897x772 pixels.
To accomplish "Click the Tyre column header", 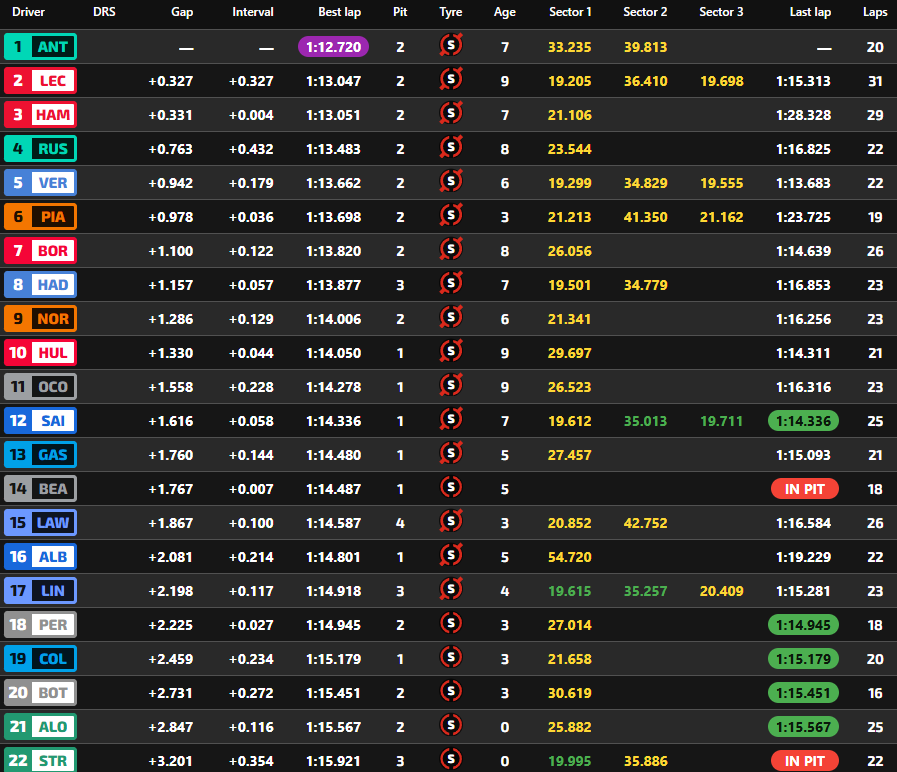I will (451, 12).
